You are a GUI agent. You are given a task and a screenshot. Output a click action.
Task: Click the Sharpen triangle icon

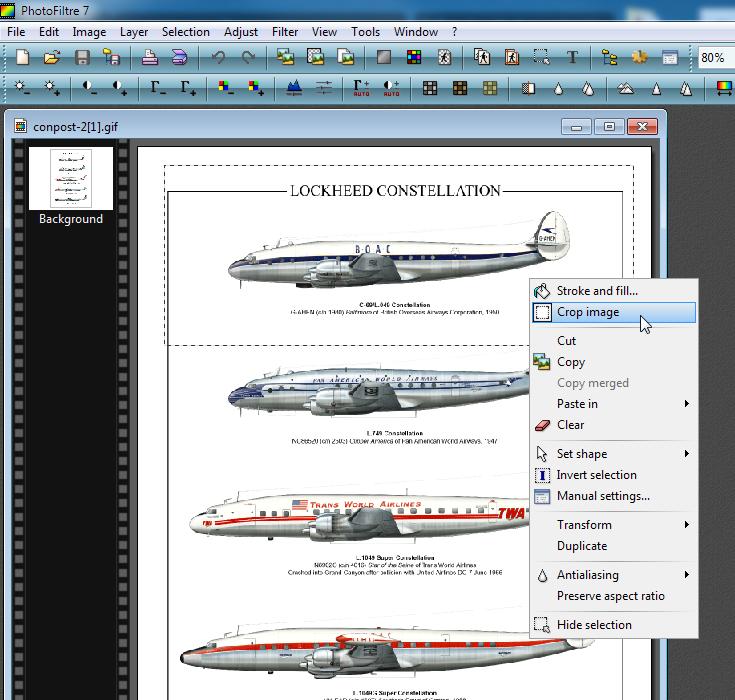click(x=656, y=88)
